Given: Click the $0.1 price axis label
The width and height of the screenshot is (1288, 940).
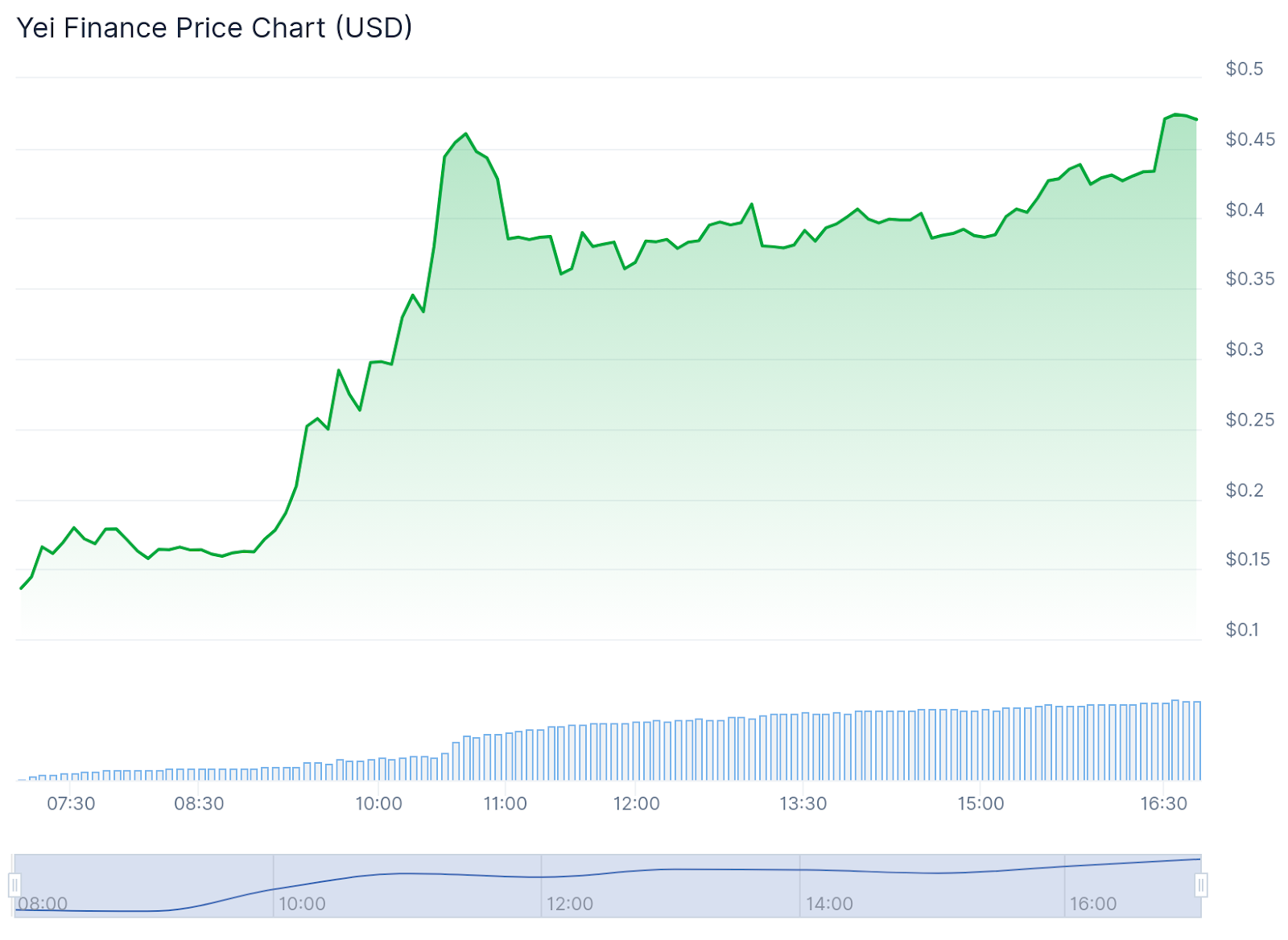Looking at the screenshot, I should 1242,629.
